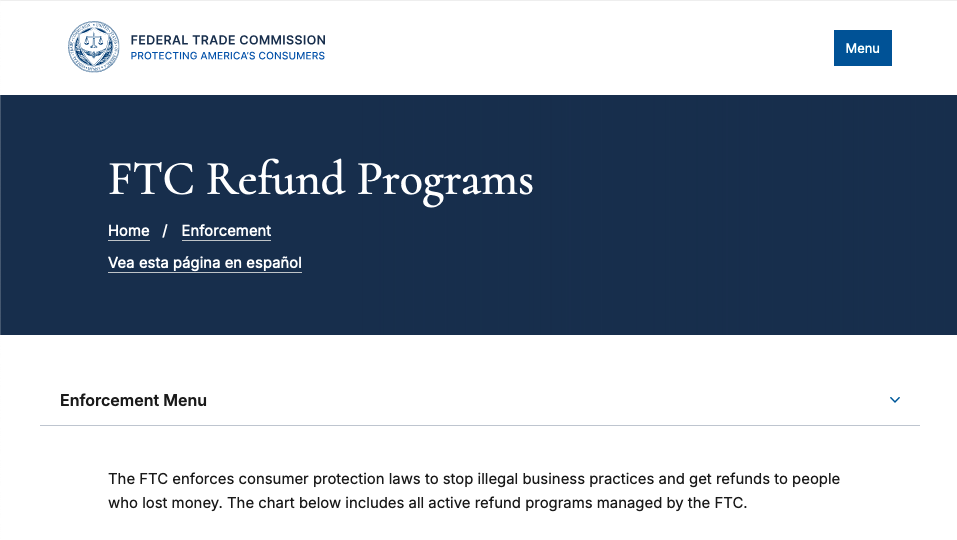
Task: Open the Enforcement breadcrumb link
Action: (x=226, y=231)
